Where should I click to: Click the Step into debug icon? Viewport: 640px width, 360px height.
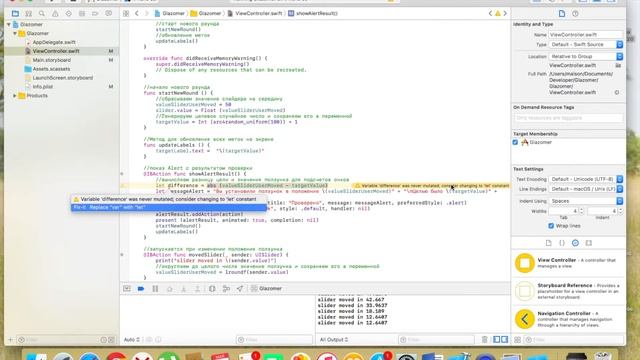pyautogui.click(x=183, y=289)
